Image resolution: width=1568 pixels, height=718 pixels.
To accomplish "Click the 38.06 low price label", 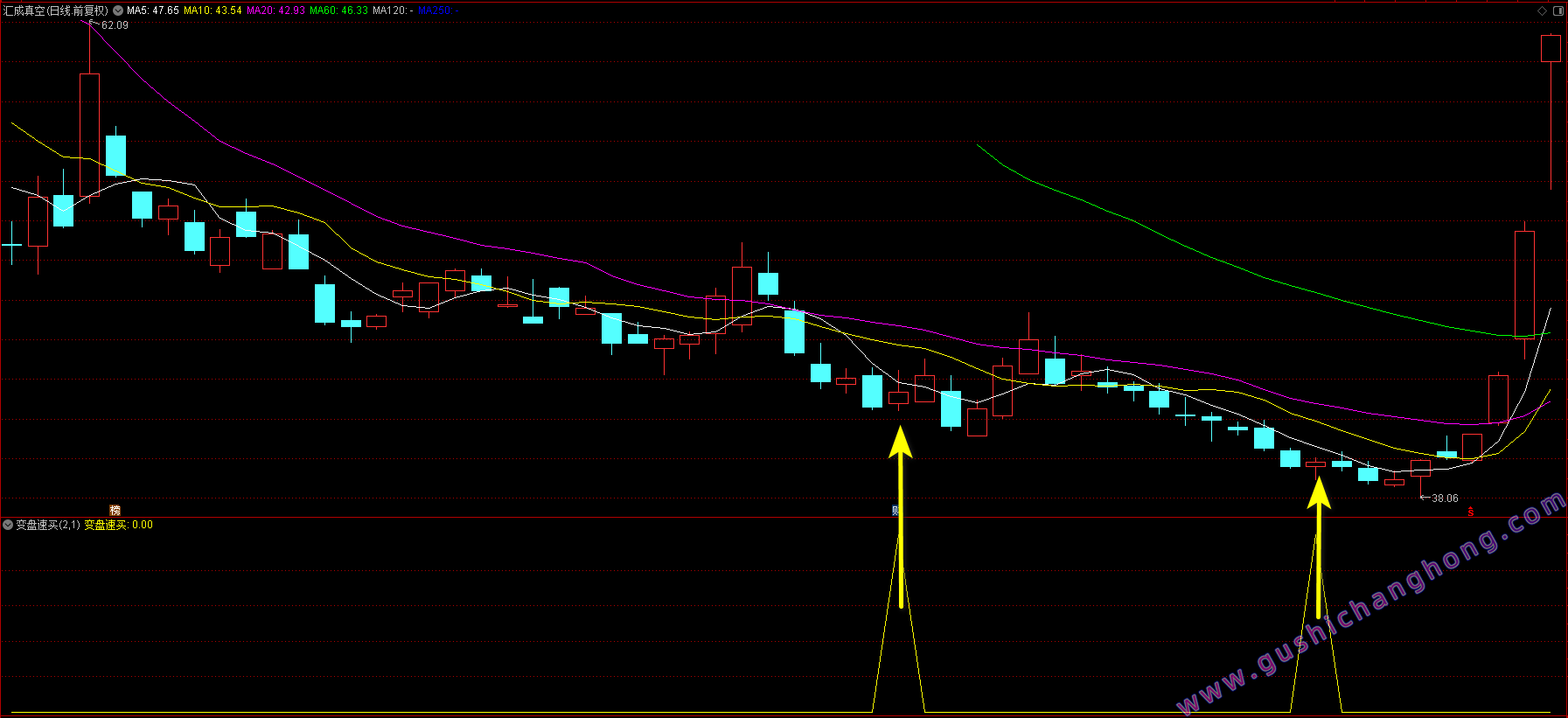I will [1445, 498].
